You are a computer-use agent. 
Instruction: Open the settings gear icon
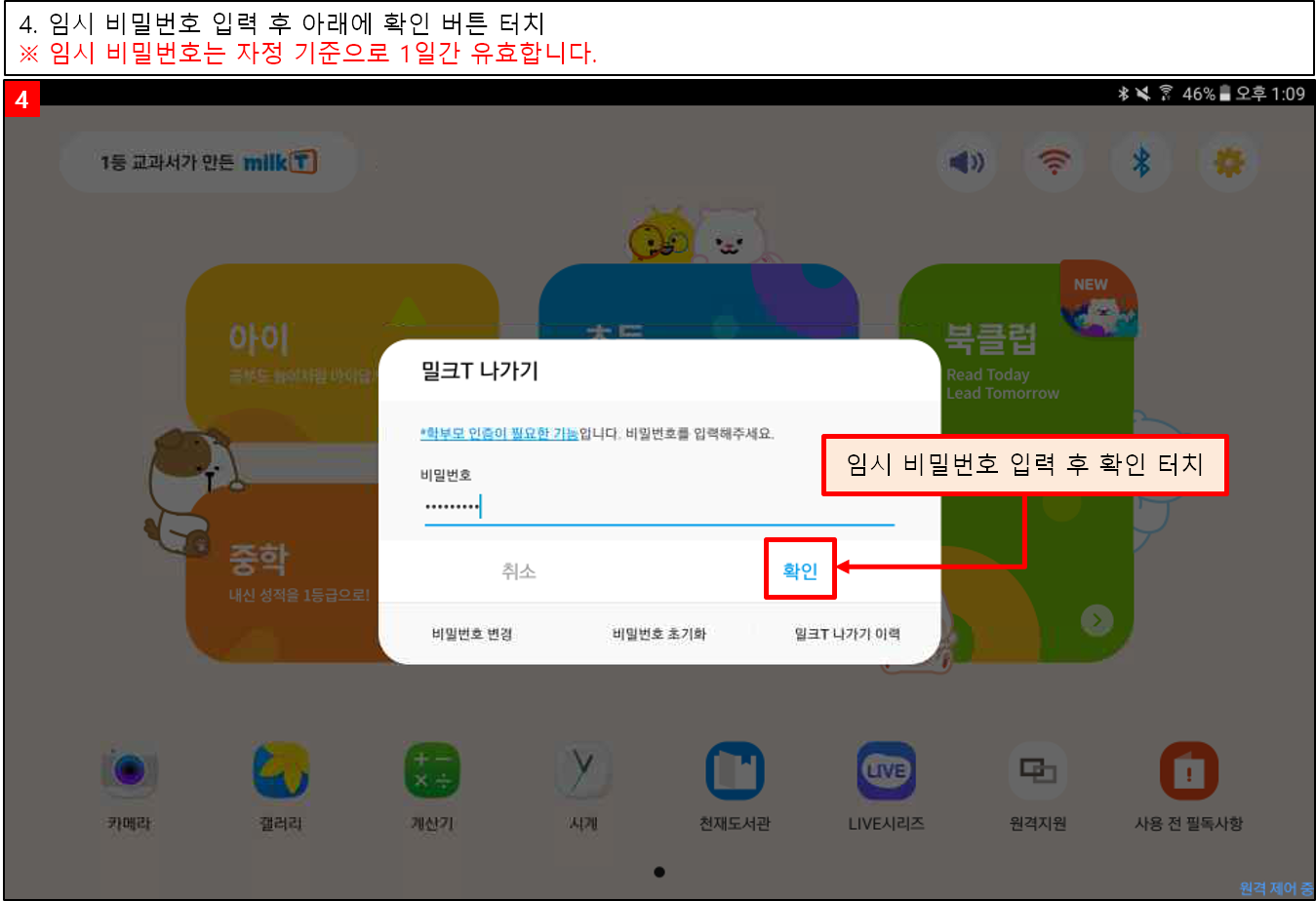tap(1228, 162)
